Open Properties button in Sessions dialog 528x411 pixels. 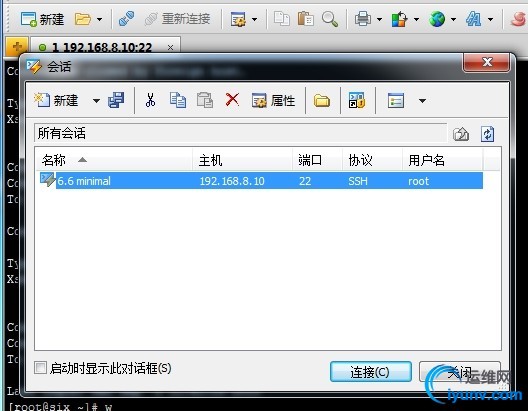coord(273,100)
